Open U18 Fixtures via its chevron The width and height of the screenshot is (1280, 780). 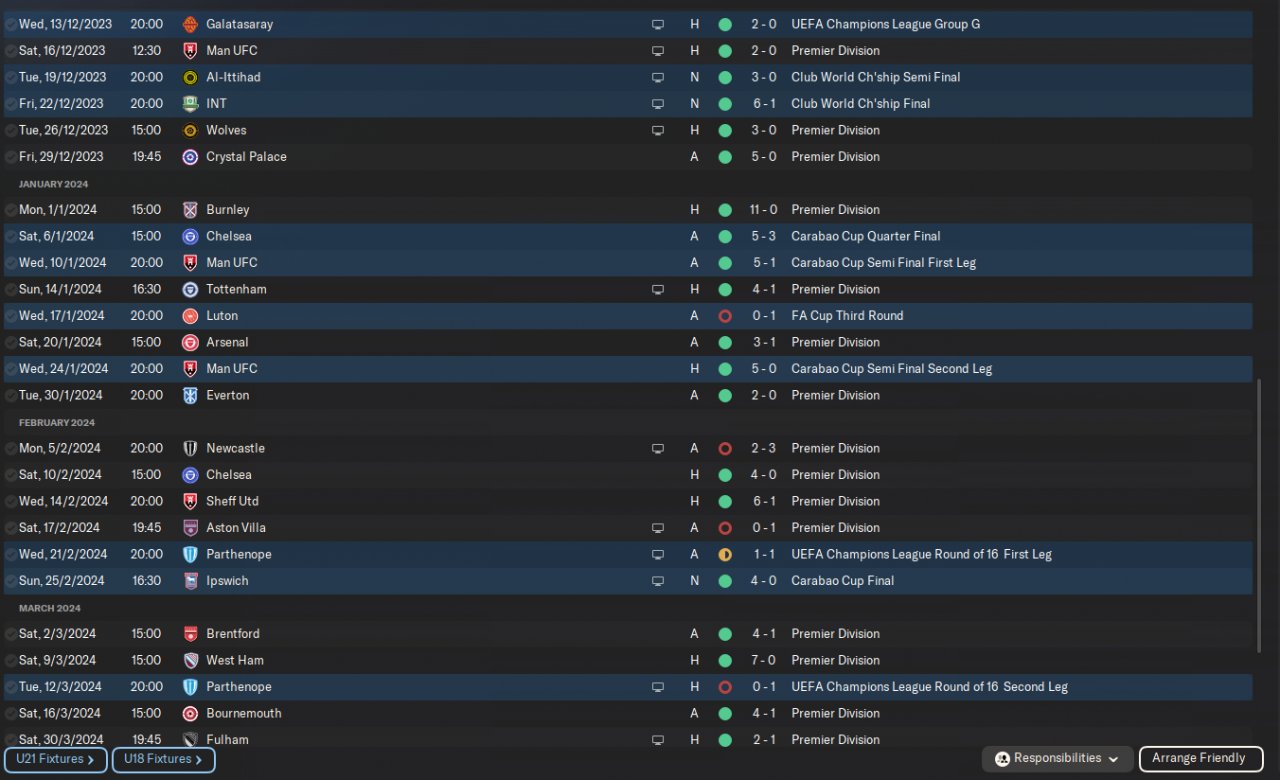tap(198, 760)
